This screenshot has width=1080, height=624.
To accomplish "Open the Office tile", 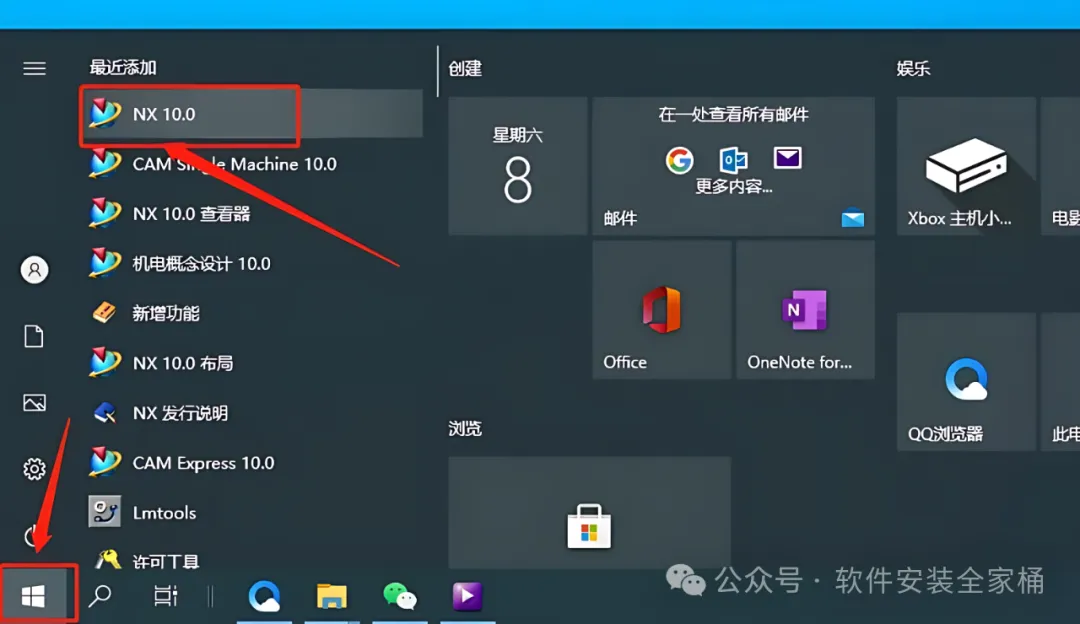I will [x=662, y=310].
